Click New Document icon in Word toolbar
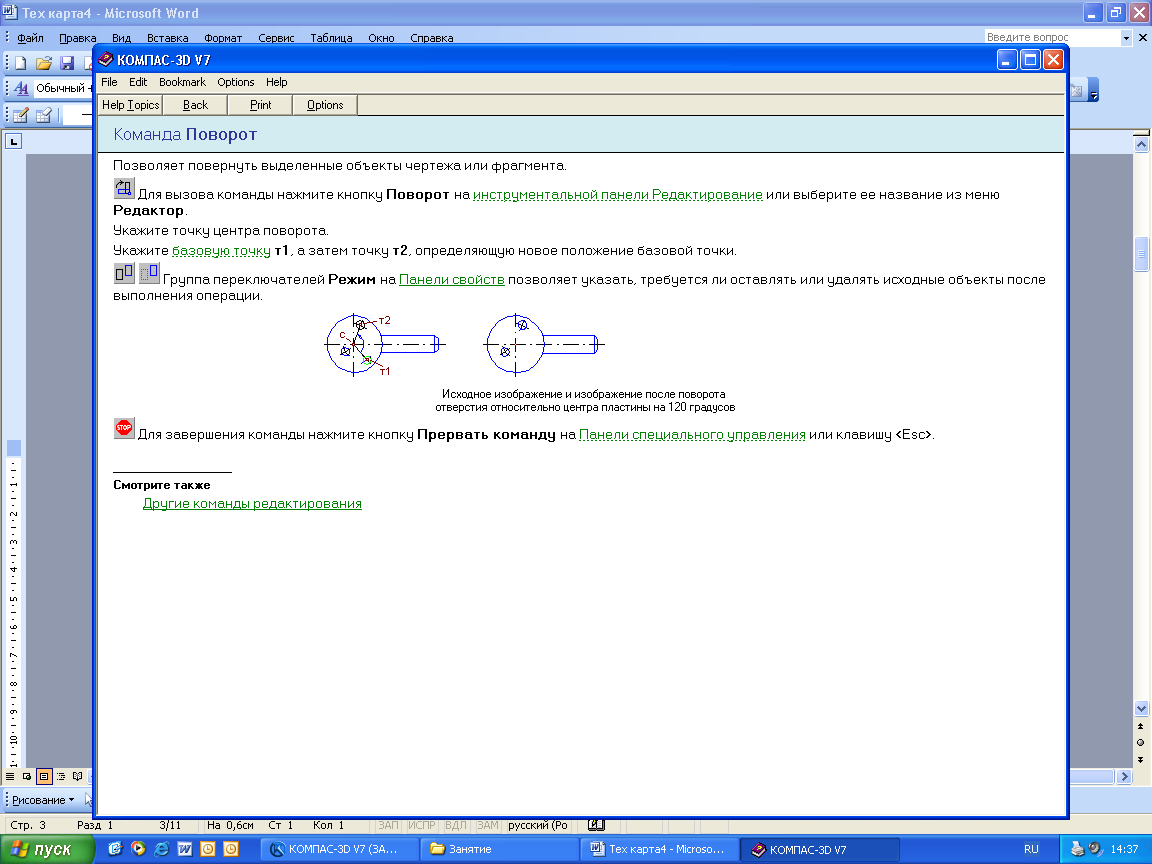The height and width of the screenshot is (864, 1152). click(21, 63)
